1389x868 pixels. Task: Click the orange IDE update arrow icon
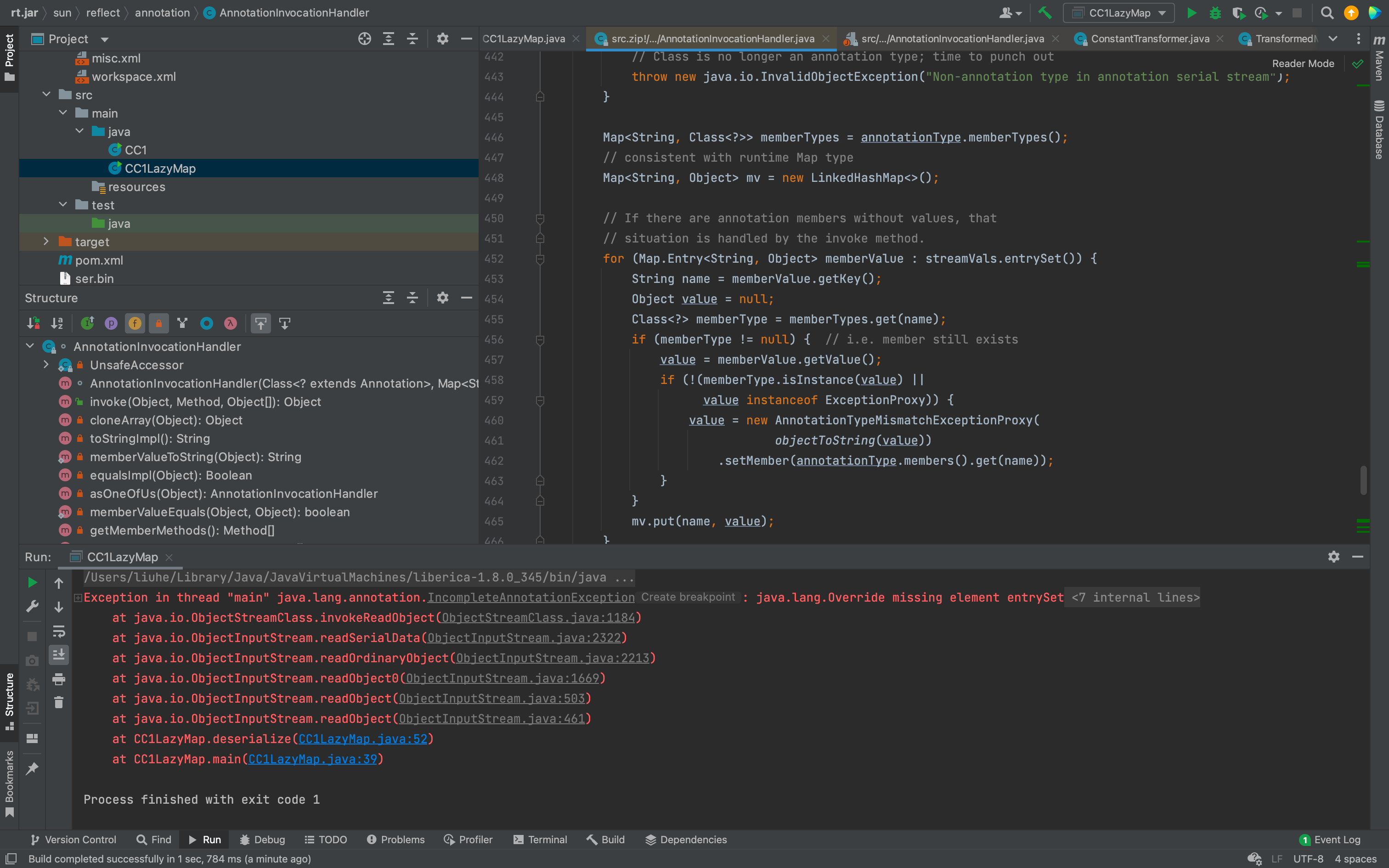coord(1350,13)
